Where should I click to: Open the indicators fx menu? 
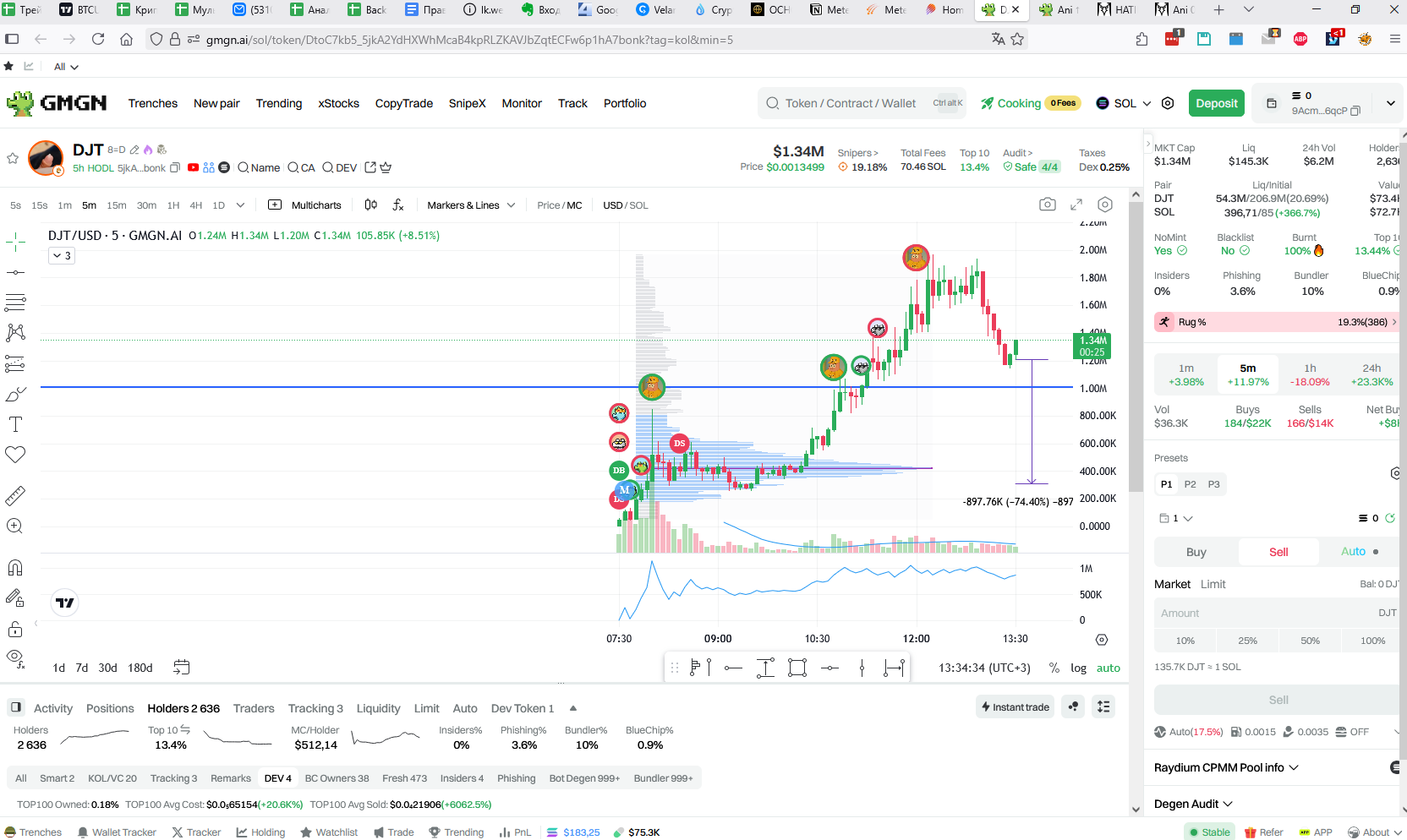398,205
